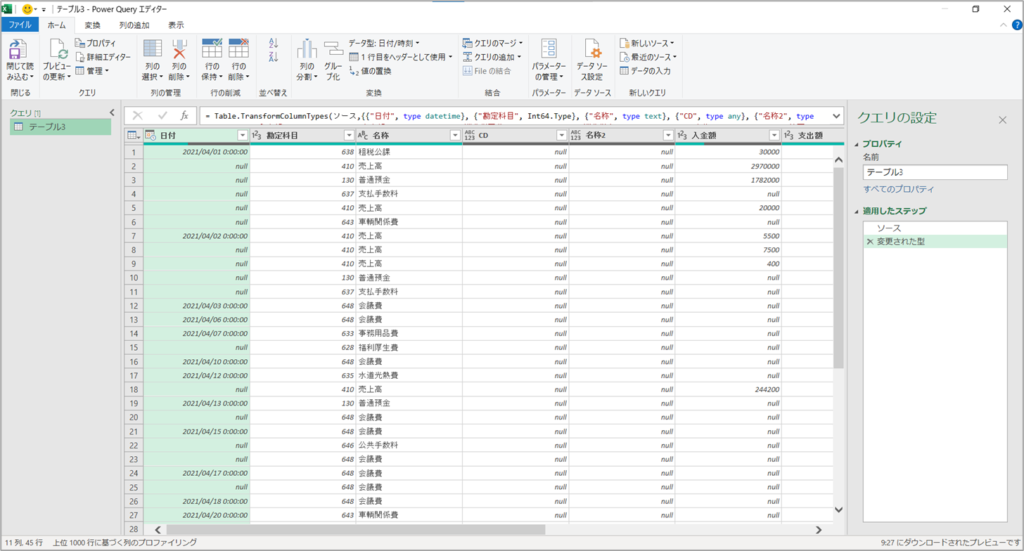The width and height of the screenshot is (1024, 551).
Task: Click the 名前 input field containing テーブル3
Action: coord(935,172)
